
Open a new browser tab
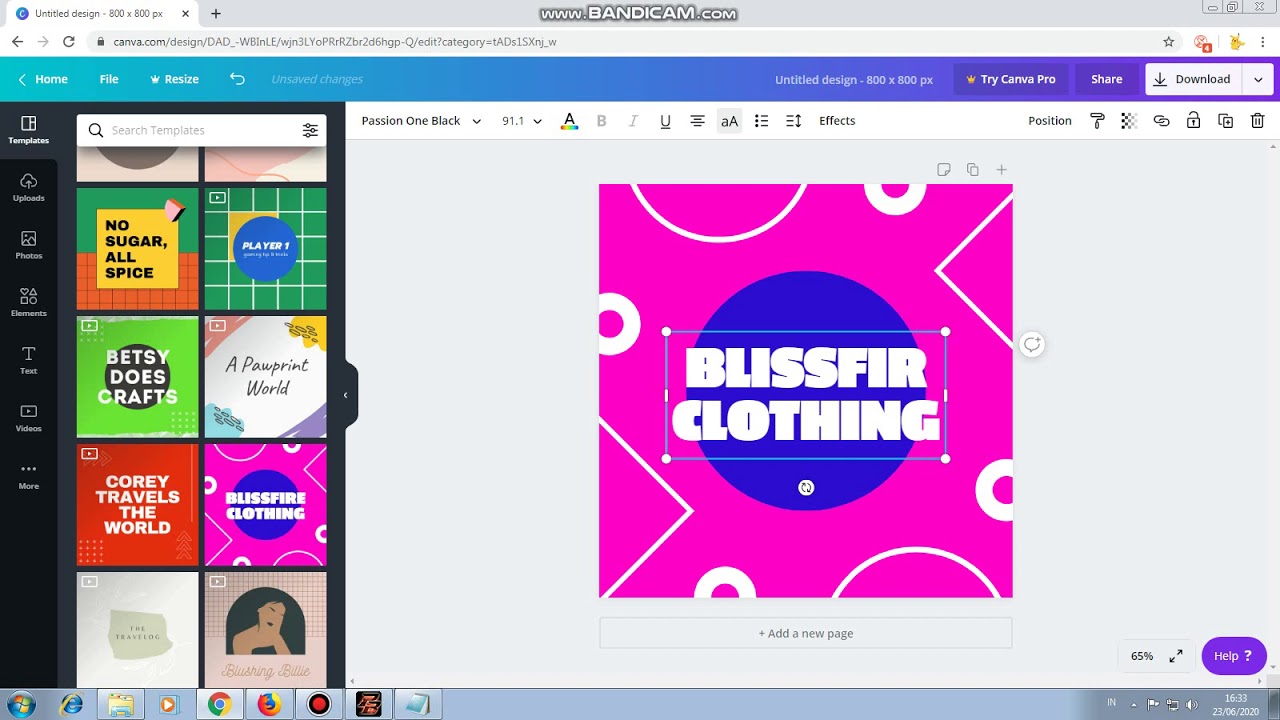(x=215, y=14)
